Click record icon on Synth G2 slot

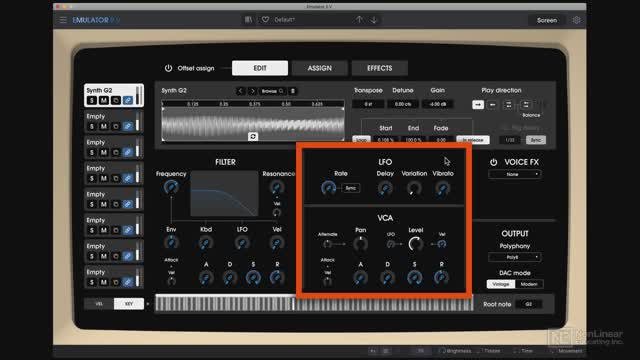[116, 100]
